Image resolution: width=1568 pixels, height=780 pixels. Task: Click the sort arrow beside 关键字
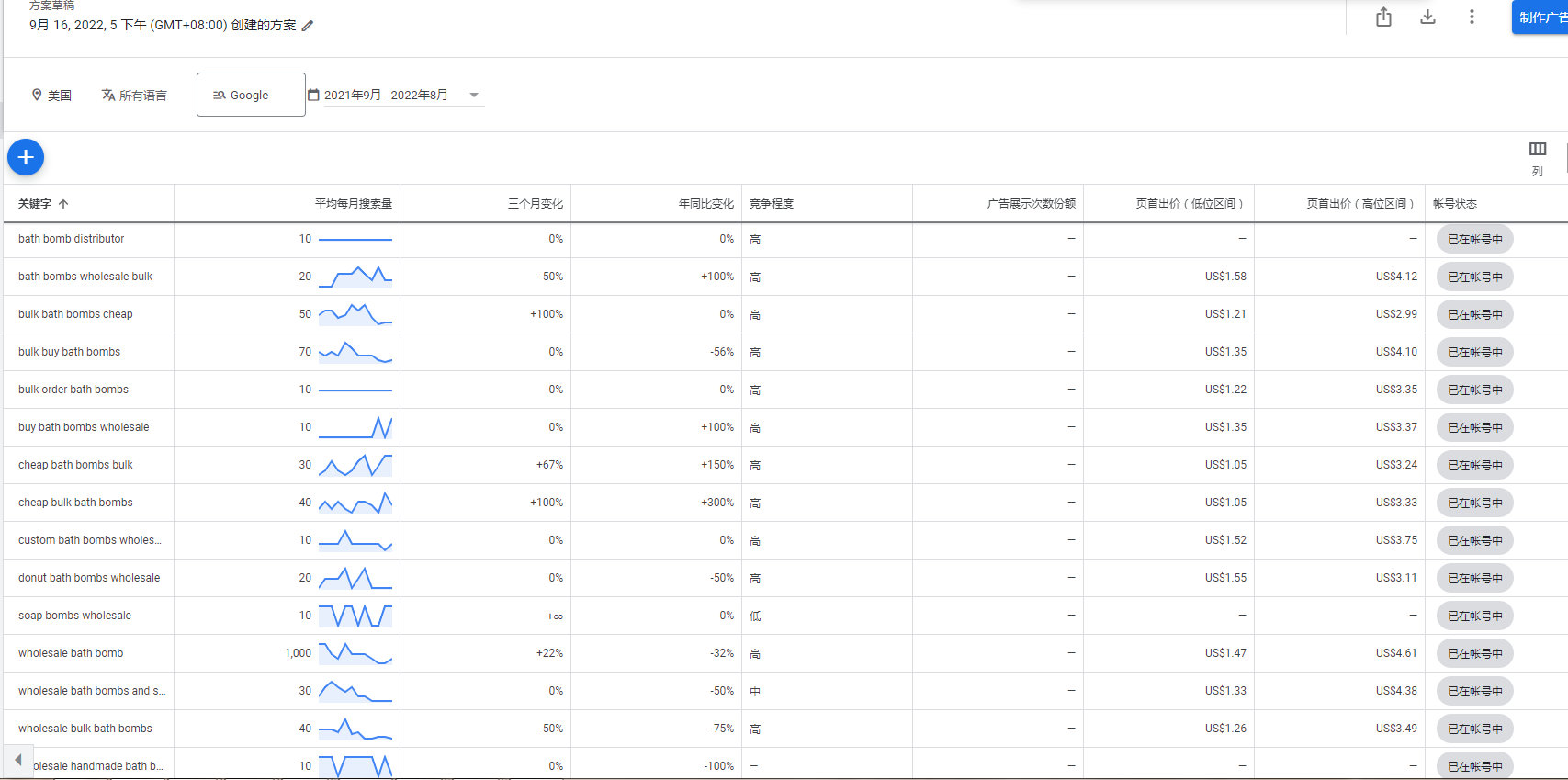(63, 204)
